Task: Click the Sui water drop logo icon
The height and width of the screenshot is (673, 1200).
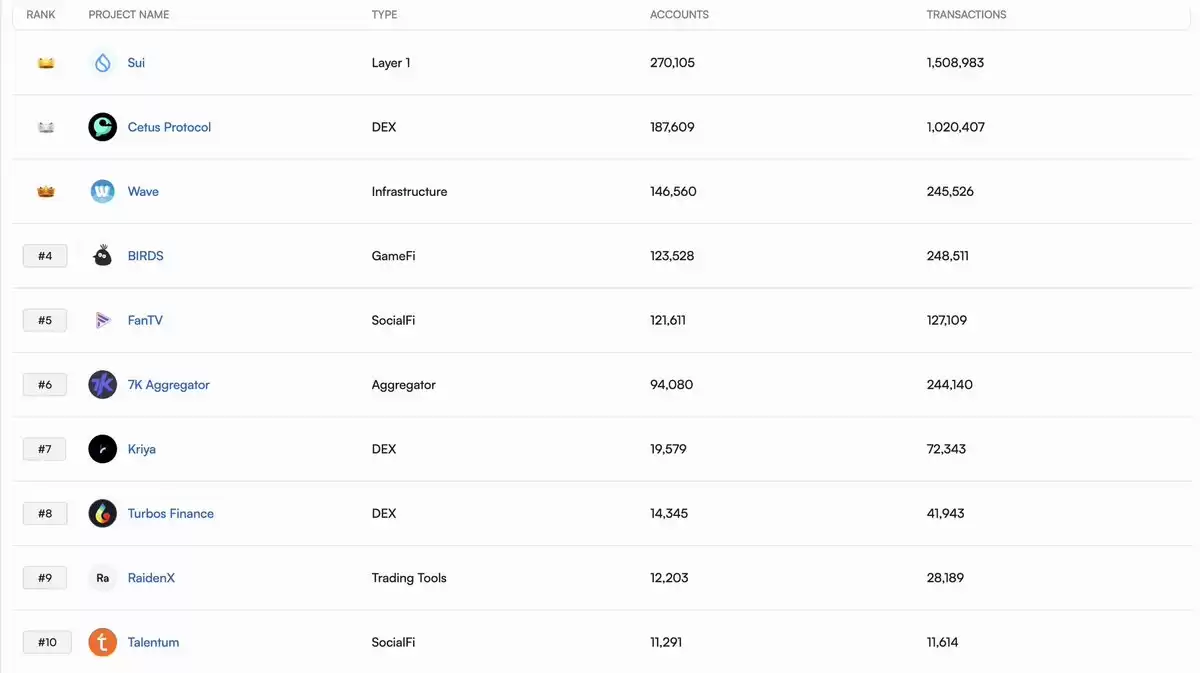Action: (x=102, y=63)
